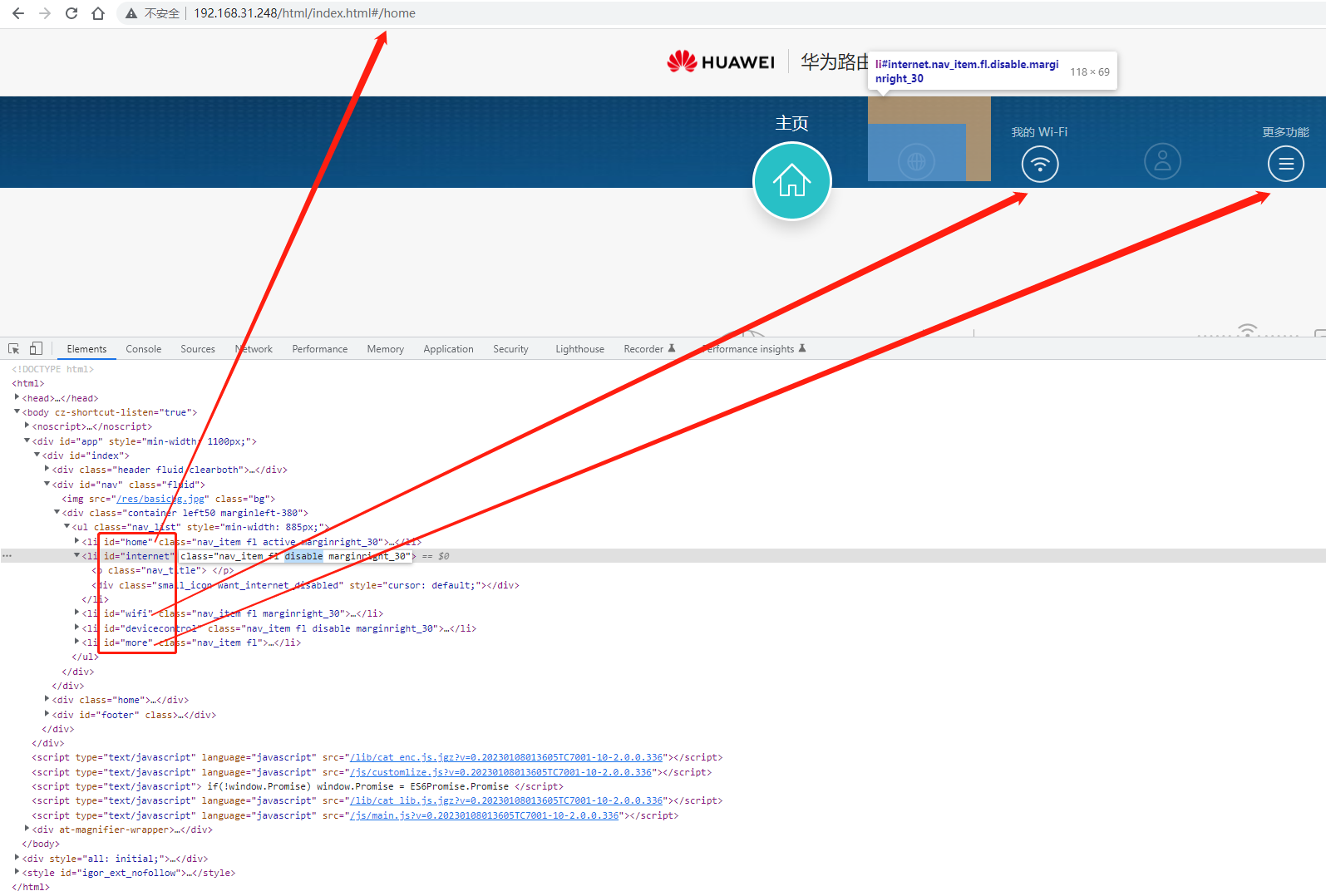This screenshot has width=1326, height=896.
Task: Expand the style igor_ext_nofollow node
Action: [17, 872]
